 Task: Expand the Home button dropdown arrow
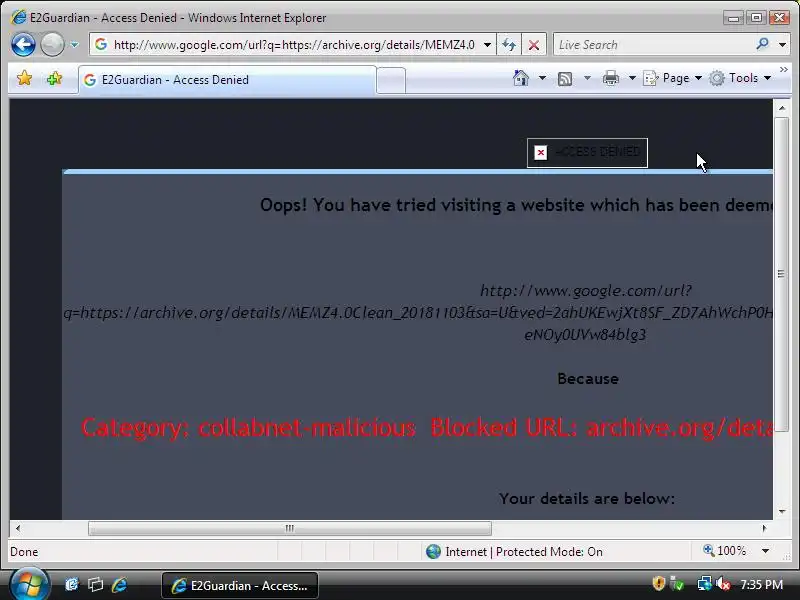(542, 78)
